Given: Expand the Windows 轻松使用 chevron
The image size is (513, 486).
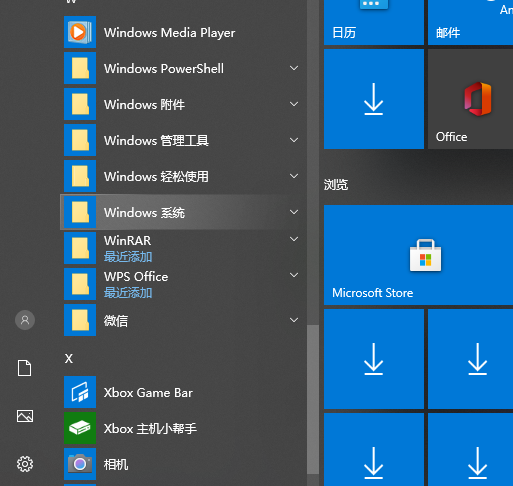Looking at the screenshot, I should tap(294, 176).
